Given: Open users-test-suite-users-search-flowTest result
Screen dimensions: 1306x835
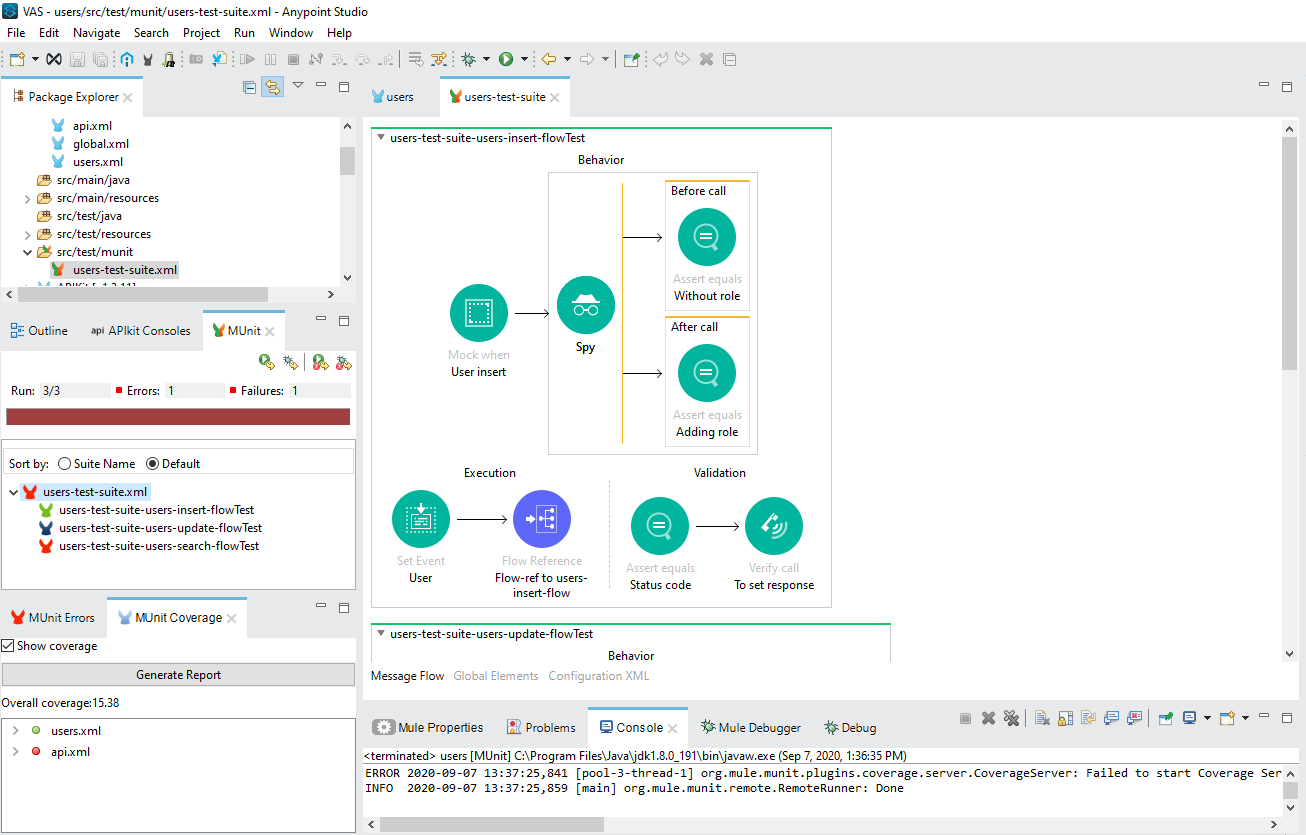Looking at the screenshot, I should click(x=158, y=546).
